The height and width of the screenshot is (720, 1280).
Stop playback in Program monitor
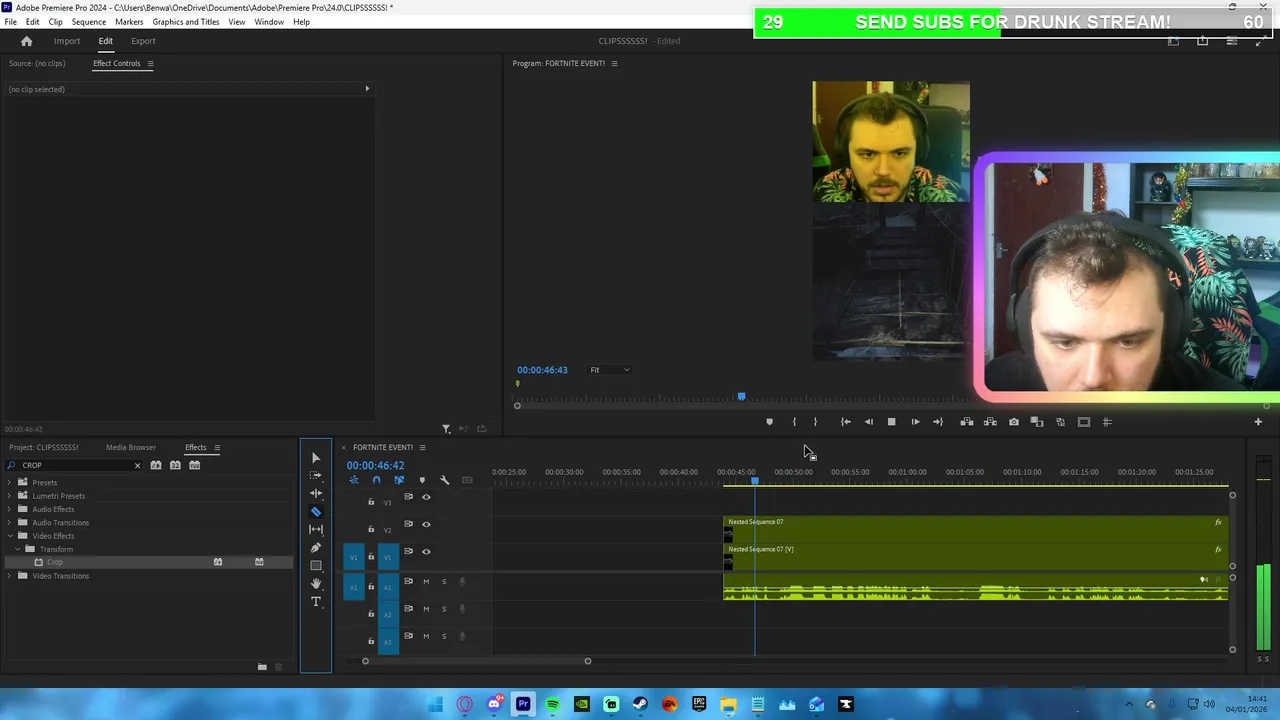891,422
